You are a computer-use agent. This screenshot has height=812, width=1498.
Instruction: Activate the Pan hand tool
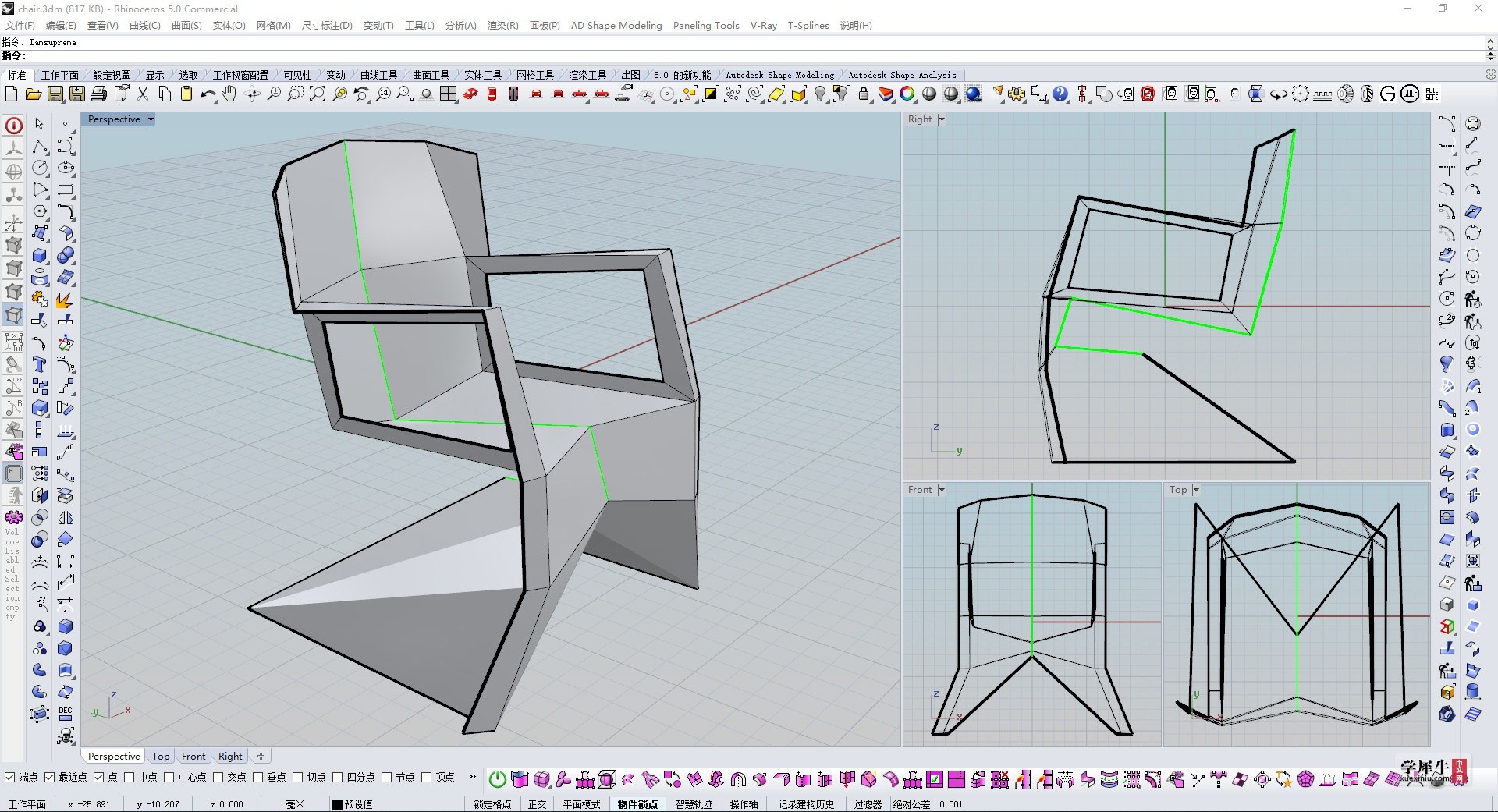[x=229, y=94]
